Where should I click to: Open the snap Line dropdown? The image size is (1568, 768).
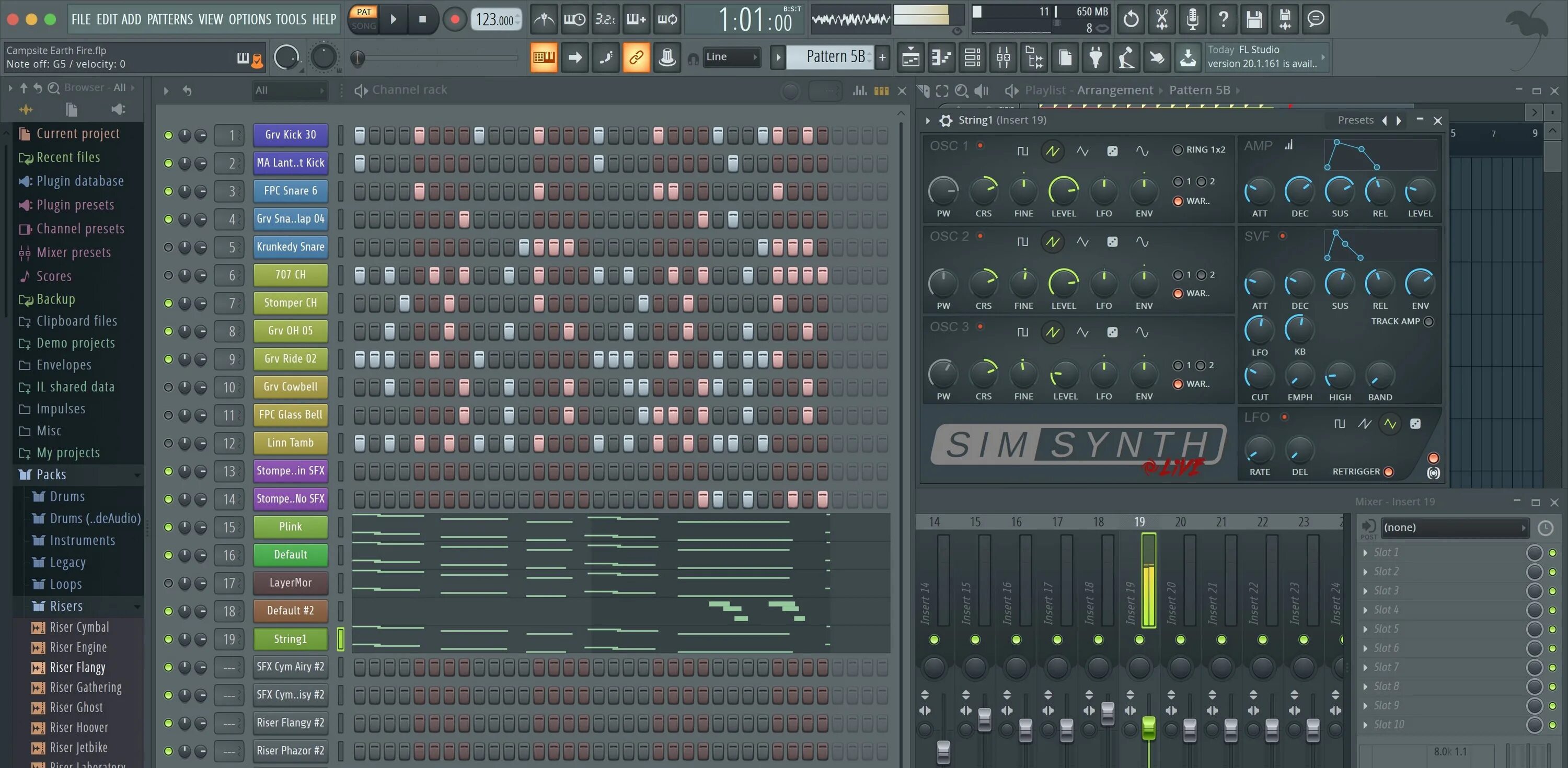(x=731, y=56)
